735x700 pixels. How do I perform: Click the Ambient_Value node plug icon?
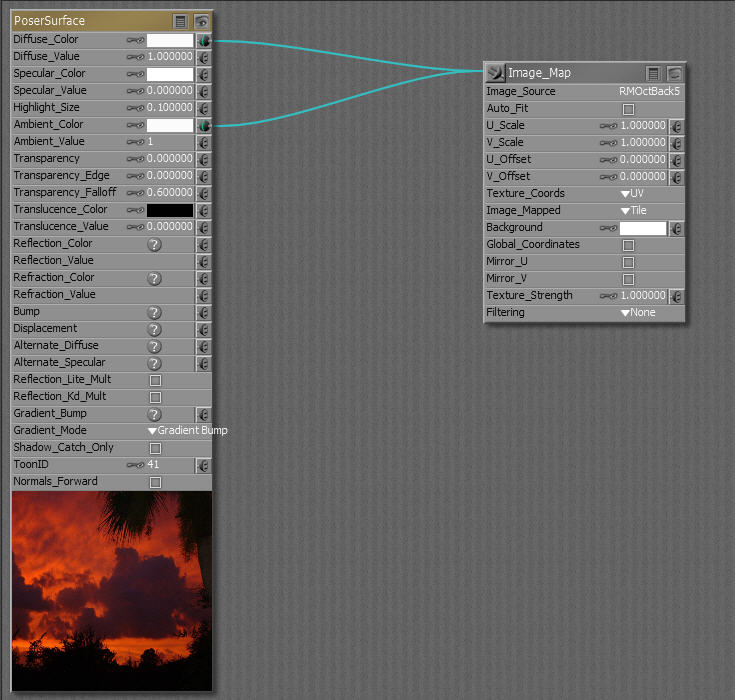(203, 143)
